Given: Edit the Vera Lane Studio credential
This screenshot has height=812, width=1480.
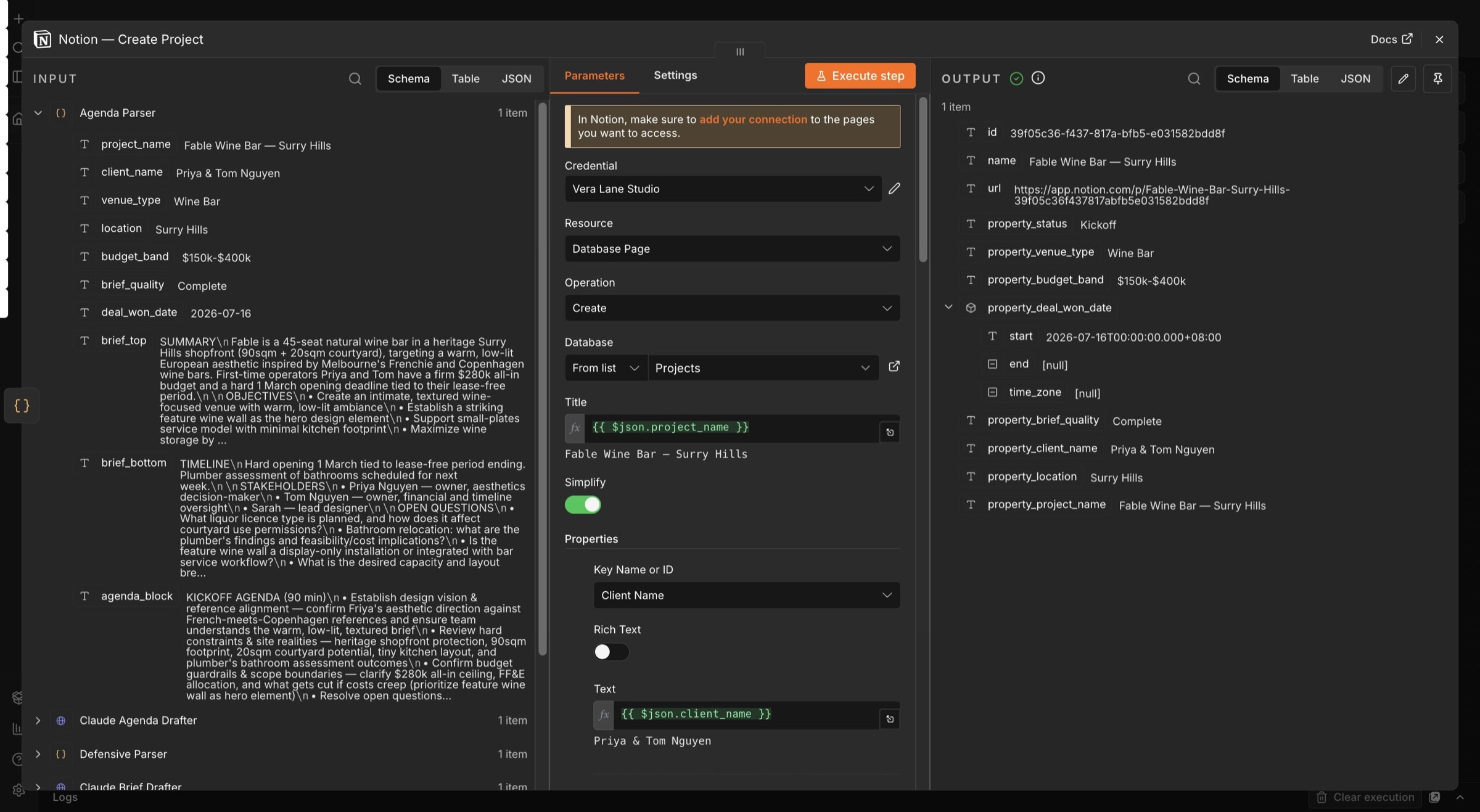Looking at the screenshot, I should point(894,188).
